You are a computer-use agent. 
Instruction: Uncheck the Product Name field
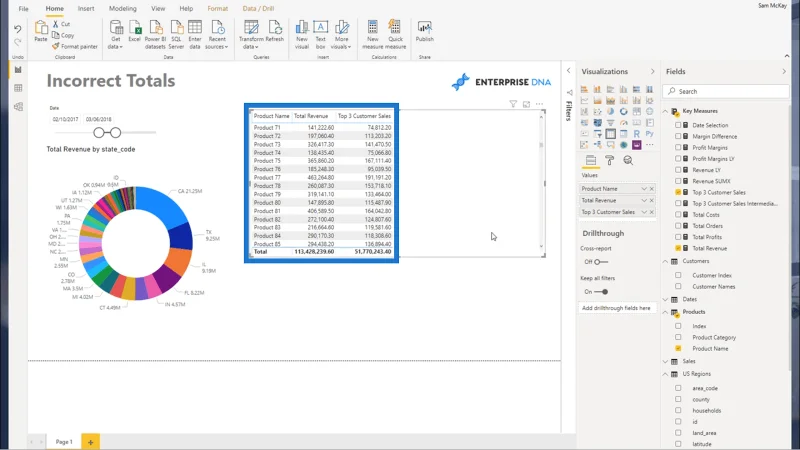click(678, 348)
